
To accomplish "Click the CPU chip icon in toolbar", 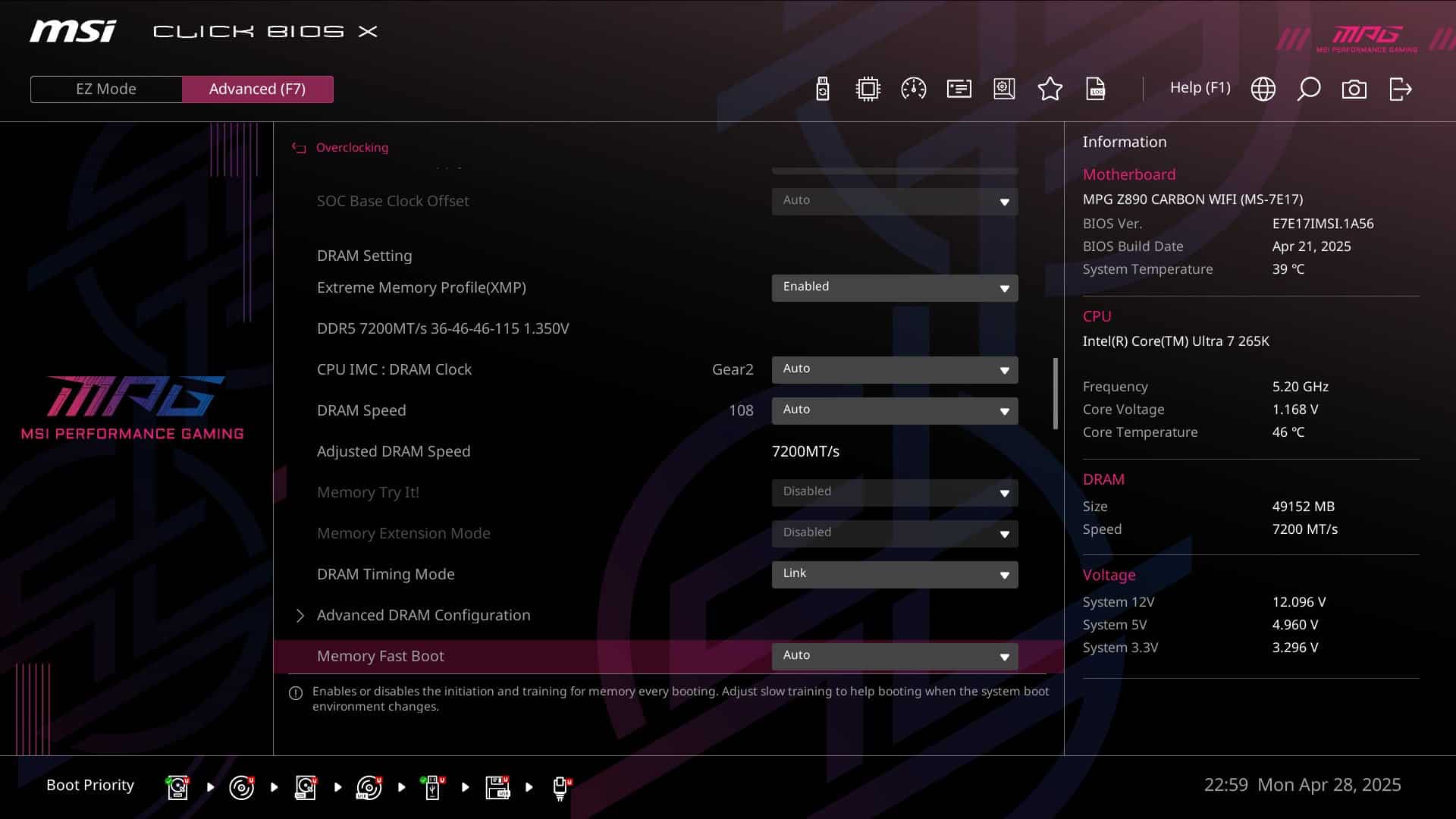I will [x=868, y=89].
